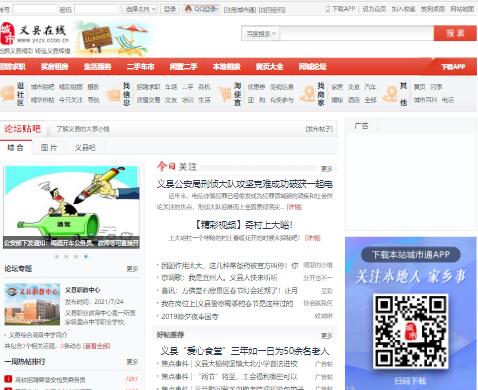Screen dimensions: 478x390
Task: Click the 下载本站城市通APP banner
Action: point(411,255)
